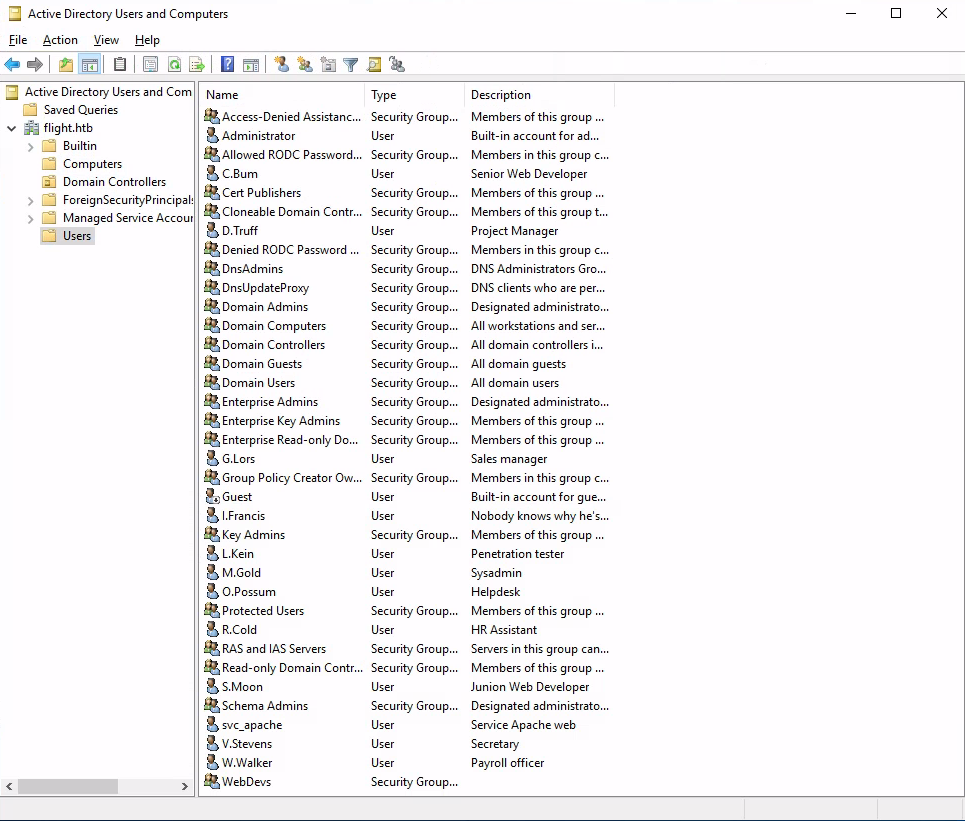Click the WebDevs group icon
Image resolution: width=965 pixels, height=821 pixels.
[x=212, y=782]
